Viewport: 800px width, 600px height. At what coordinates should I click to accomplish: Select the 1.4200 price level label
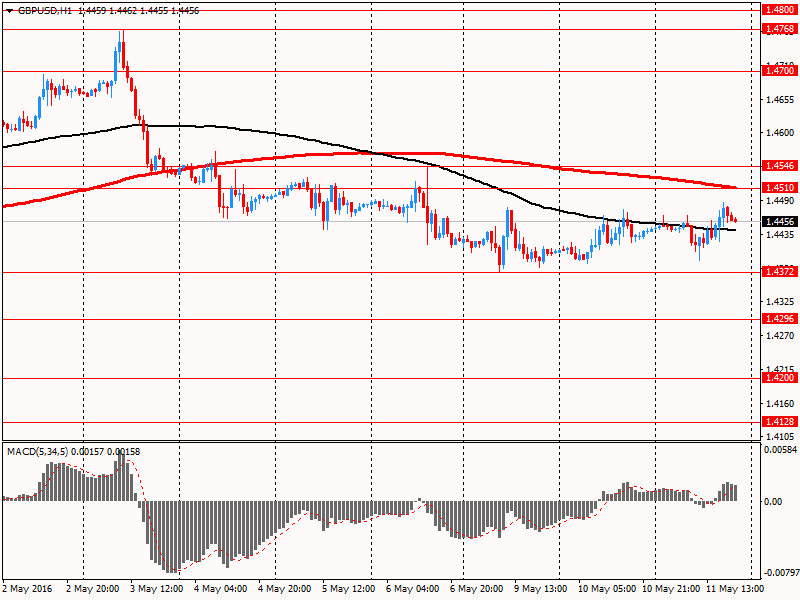click(x=780, y=378)
